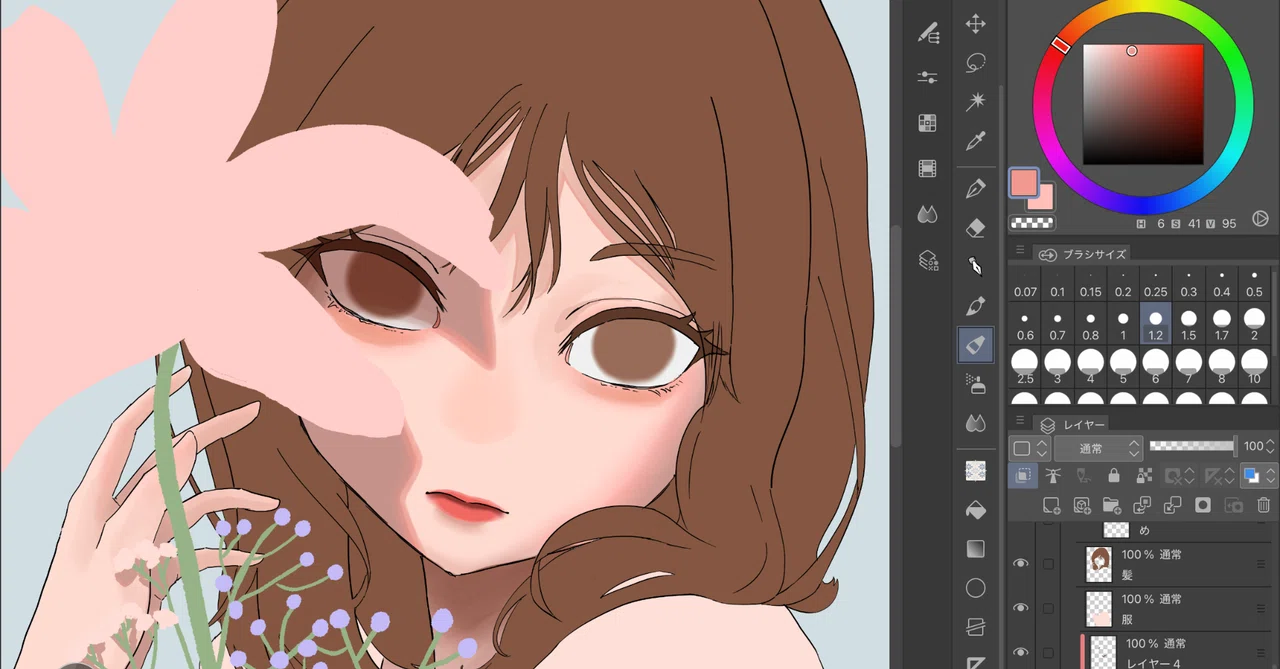Hide the レイヤー4 layer
This screenshot has height=669, width=1280.
1021,651
